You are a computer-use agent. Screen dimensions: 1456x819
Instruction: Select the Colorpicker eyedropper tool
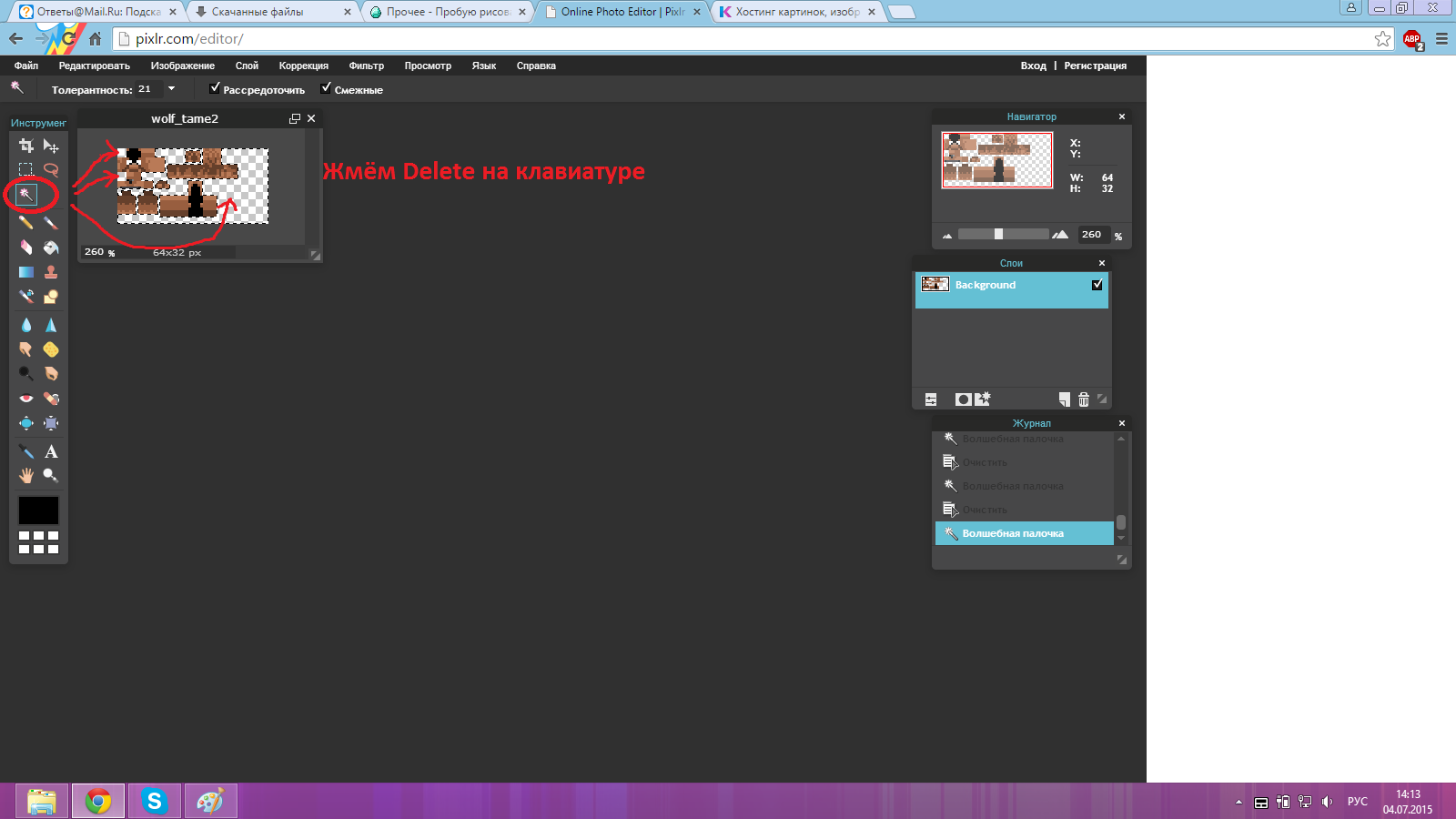(26, 451)
